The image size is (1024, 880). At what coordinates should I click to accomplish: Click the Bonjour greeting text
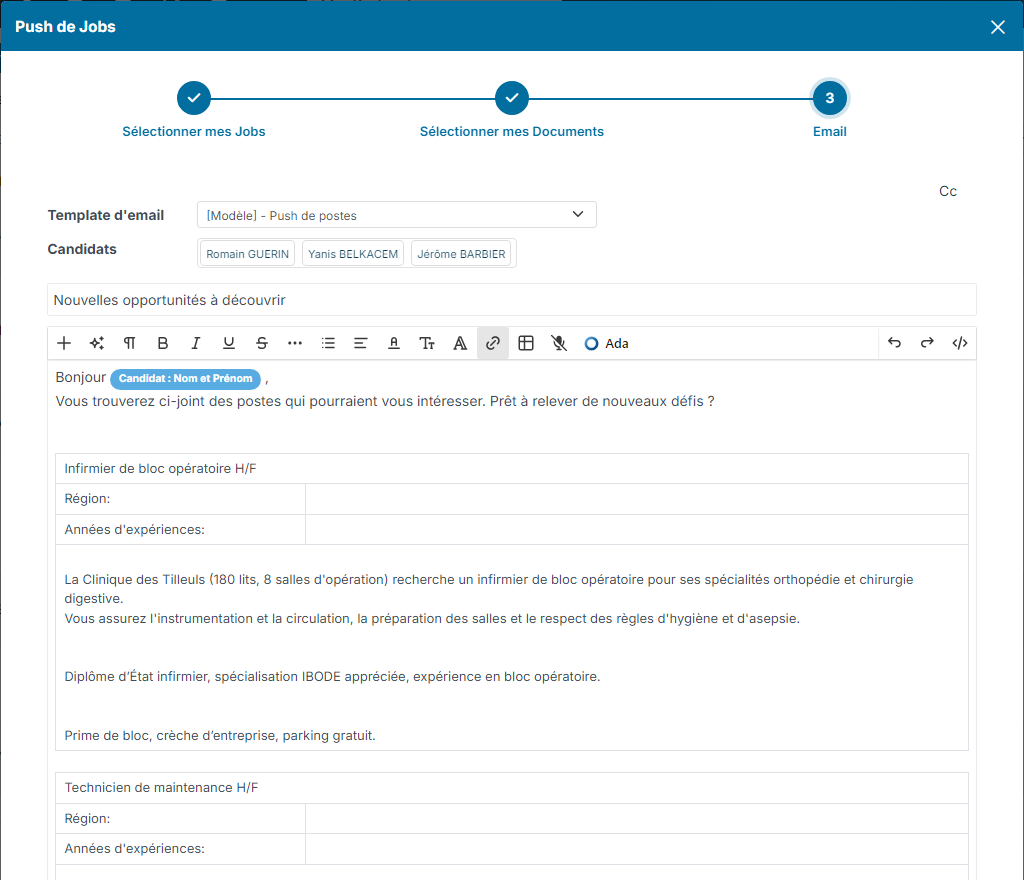80,377
